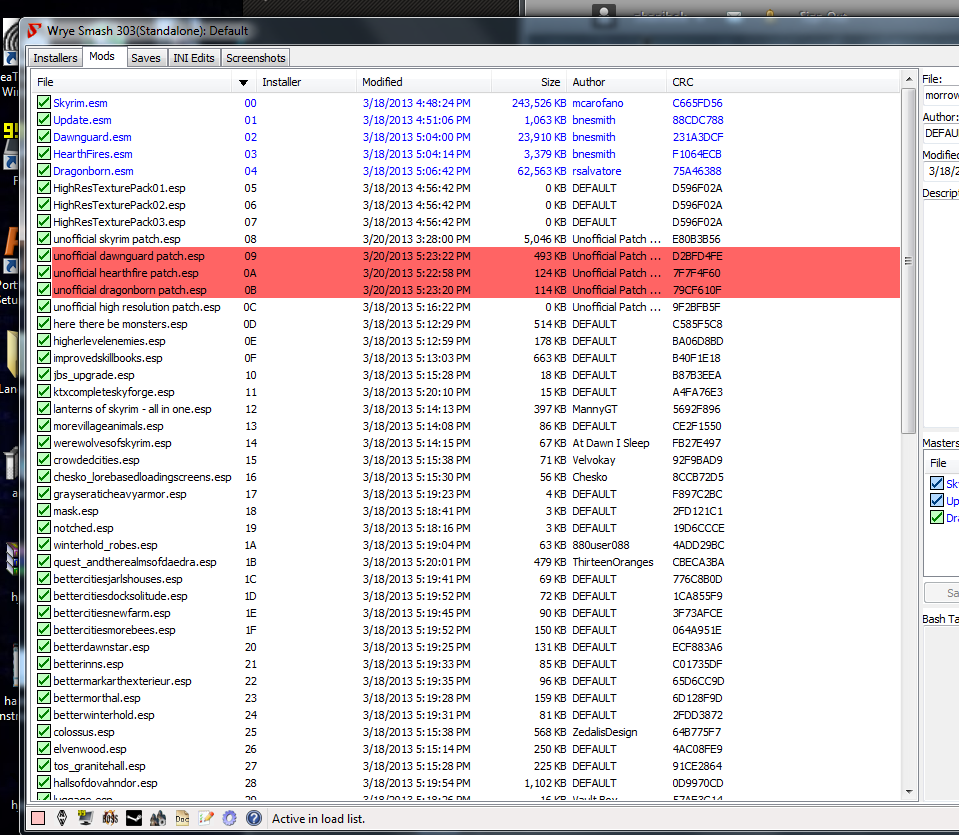959x835 pixels.
Task: Click the Modified date field in details panel
Action: tap(941, 171)
